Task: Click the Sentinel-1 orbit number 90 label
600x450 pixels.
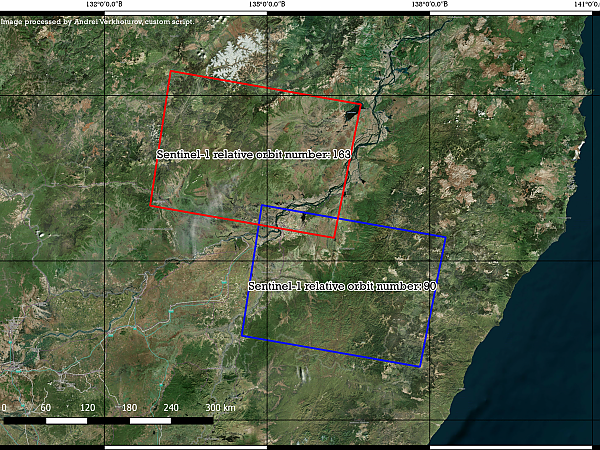Action: tap(342, 287)
